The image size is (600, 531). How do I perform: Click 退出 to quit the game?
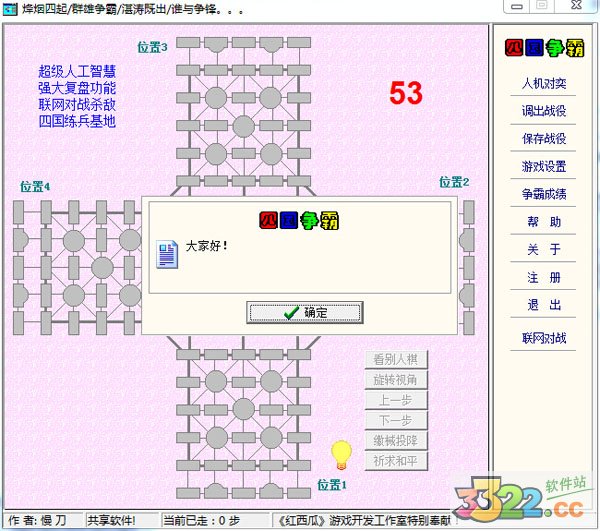pos(543,305)
